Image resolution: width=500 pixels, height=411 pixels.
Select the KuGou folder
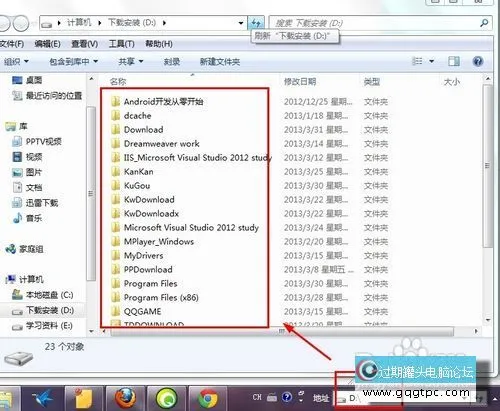click(131, 186)
